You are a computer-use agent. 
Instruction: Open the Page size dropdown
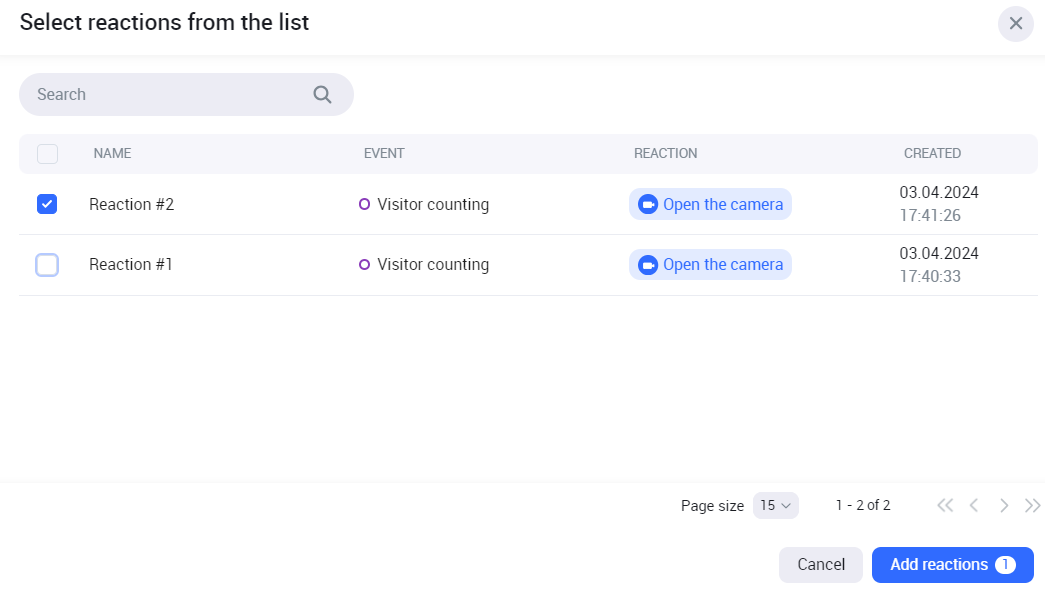coord(775,506)
